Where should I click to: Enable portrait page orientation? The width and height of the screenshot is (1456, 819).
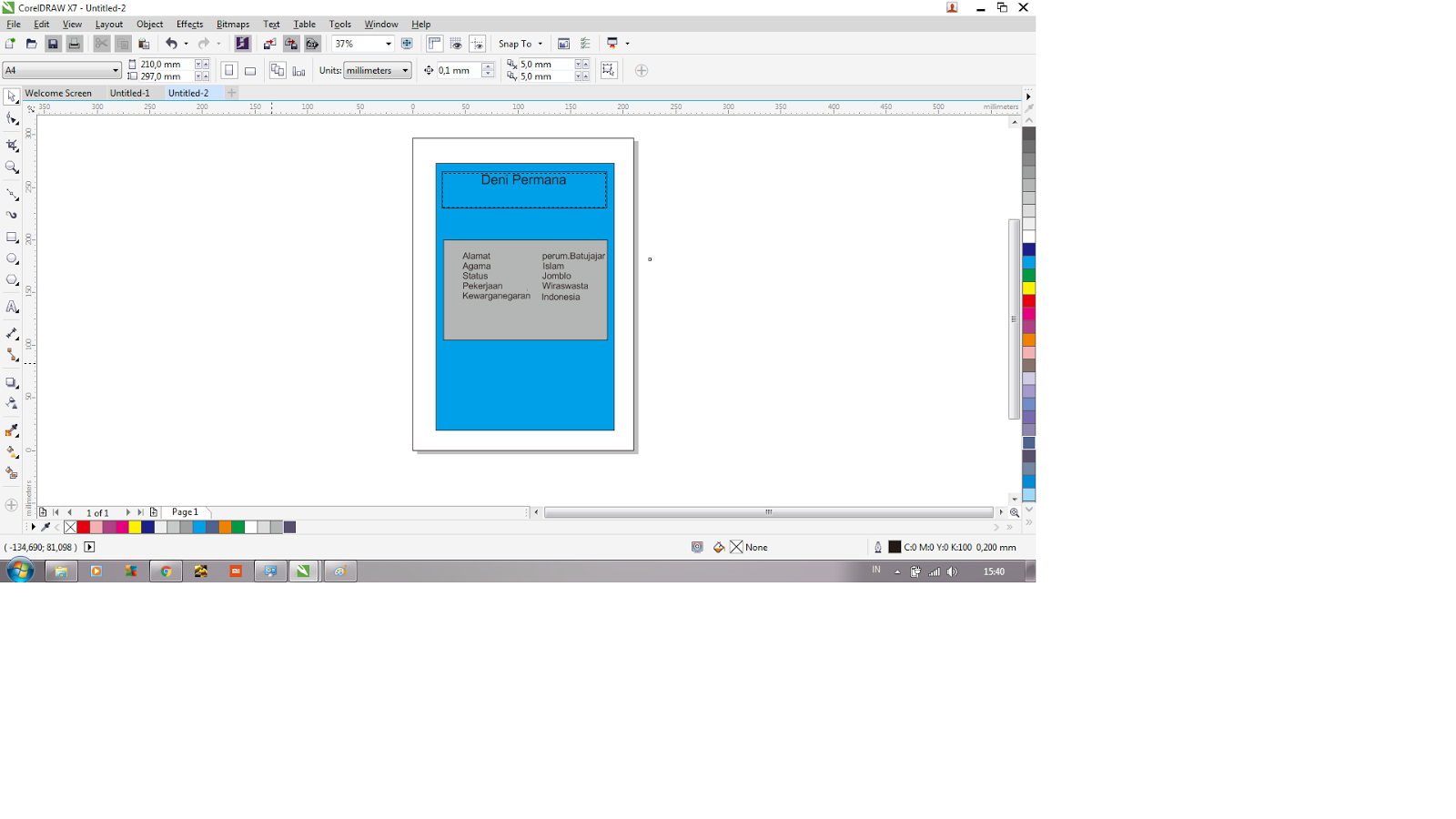coord(229,70)
